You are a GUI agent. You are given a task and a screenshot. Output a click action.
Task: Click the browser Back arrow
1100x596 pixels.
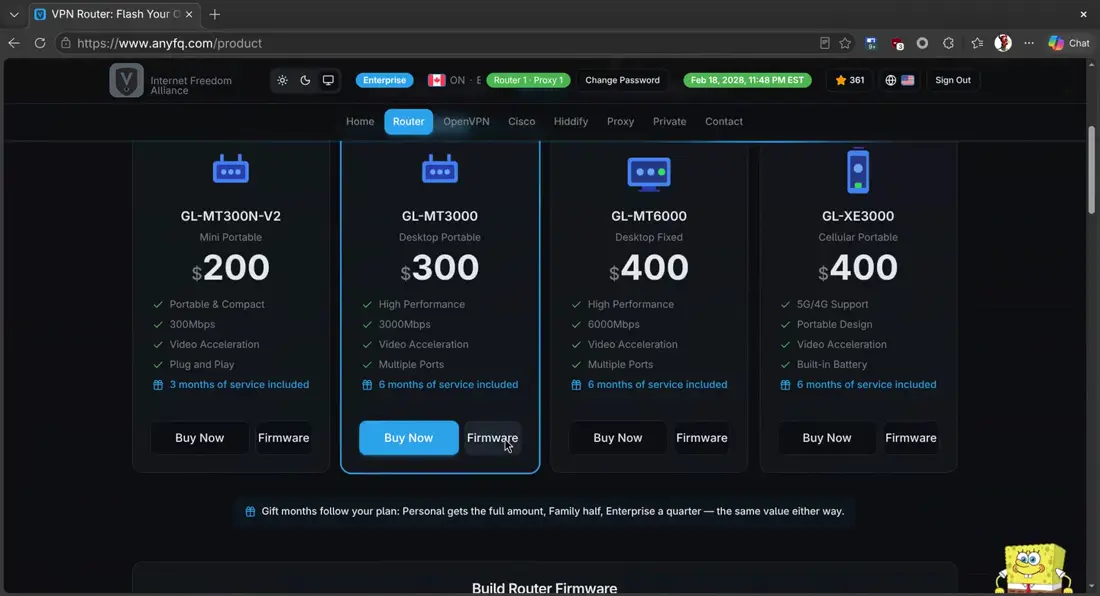coord(14,43)
